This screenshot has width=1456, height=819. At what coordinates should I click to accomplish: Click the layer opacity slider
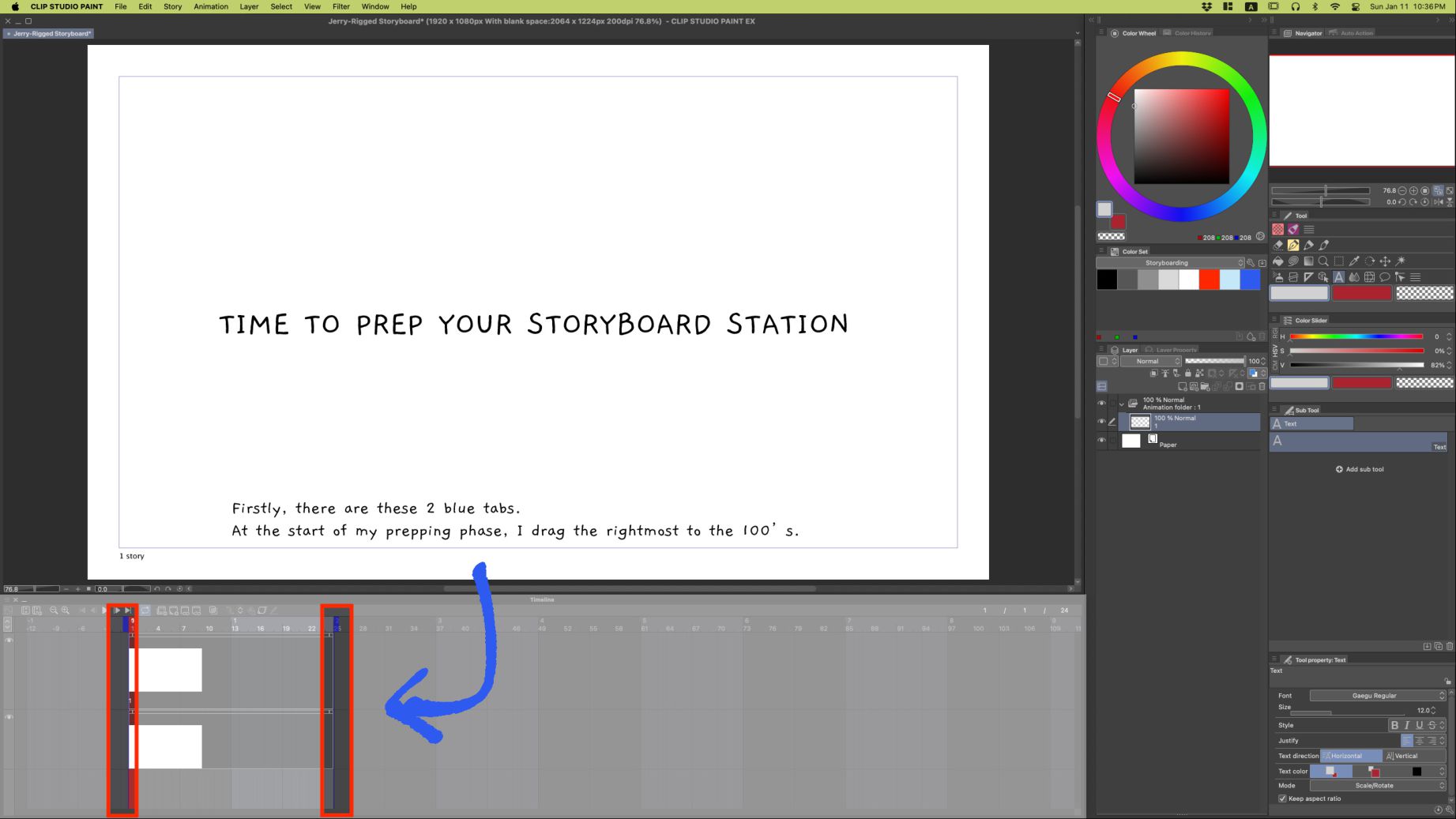click(x=1215, y=361)
